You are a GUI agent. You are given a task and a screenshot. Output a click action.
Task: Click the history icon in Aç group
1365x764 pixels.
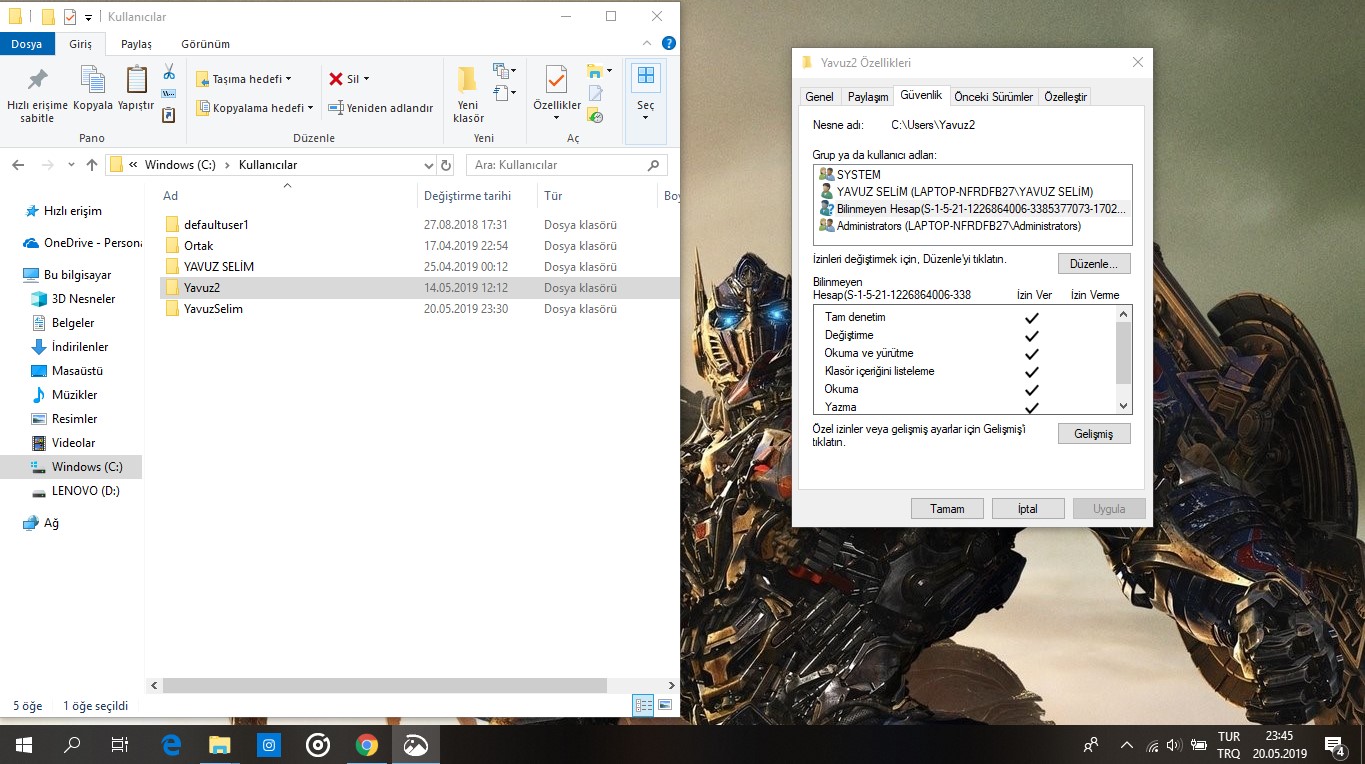coord(596,116)
